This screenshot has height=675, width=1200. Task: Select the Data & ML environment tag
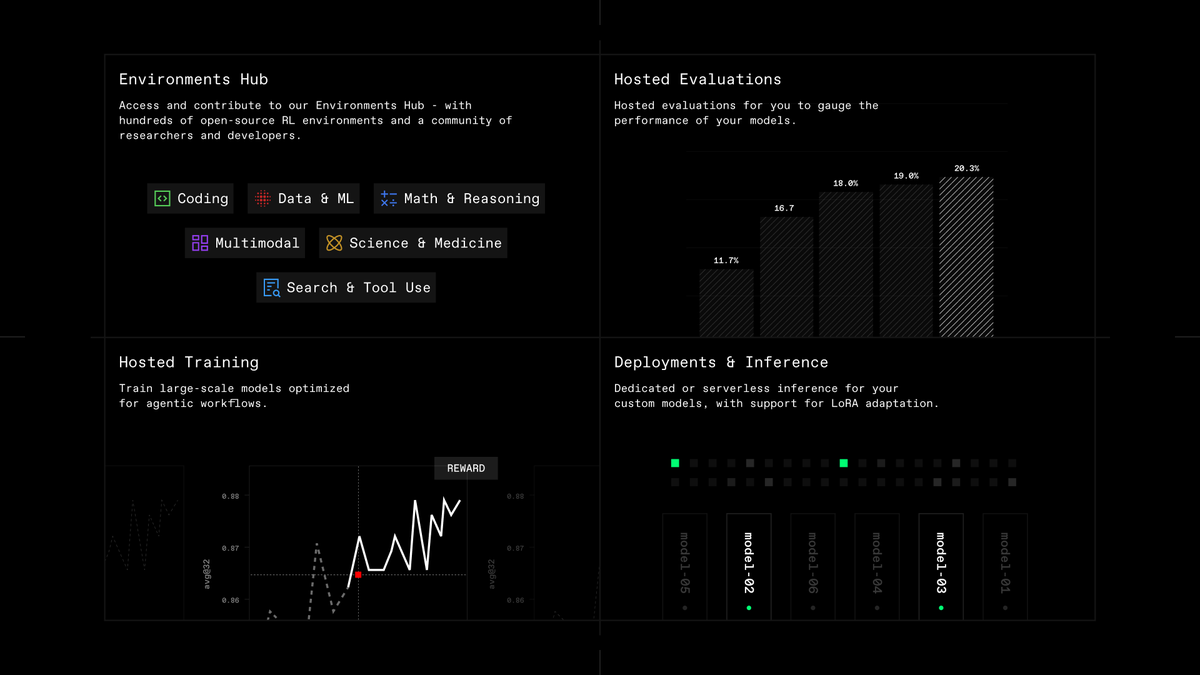click(304, 199)
